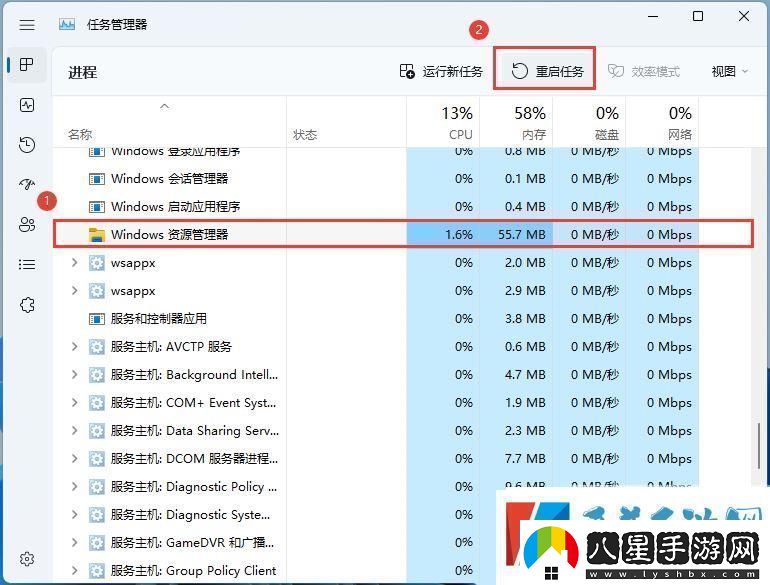Viewport: 770px width, 585px height.
Task: Open the Services puzzle sidebar icon
Action: click(28, 305)
